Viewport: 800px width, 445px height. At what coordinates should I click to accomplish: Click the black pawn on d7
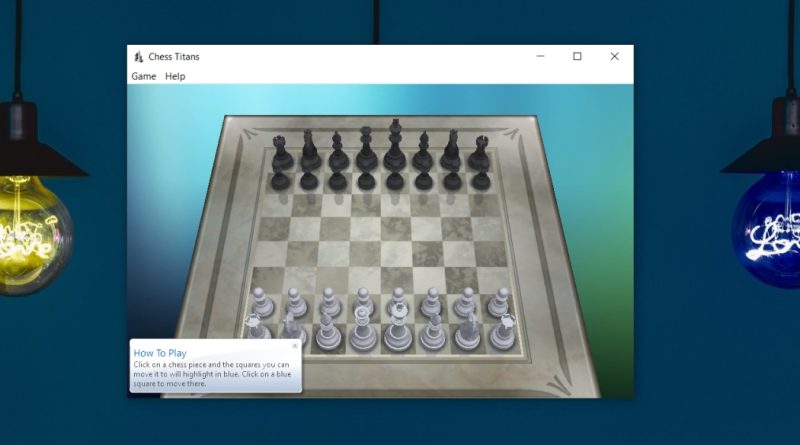[366, 177]
